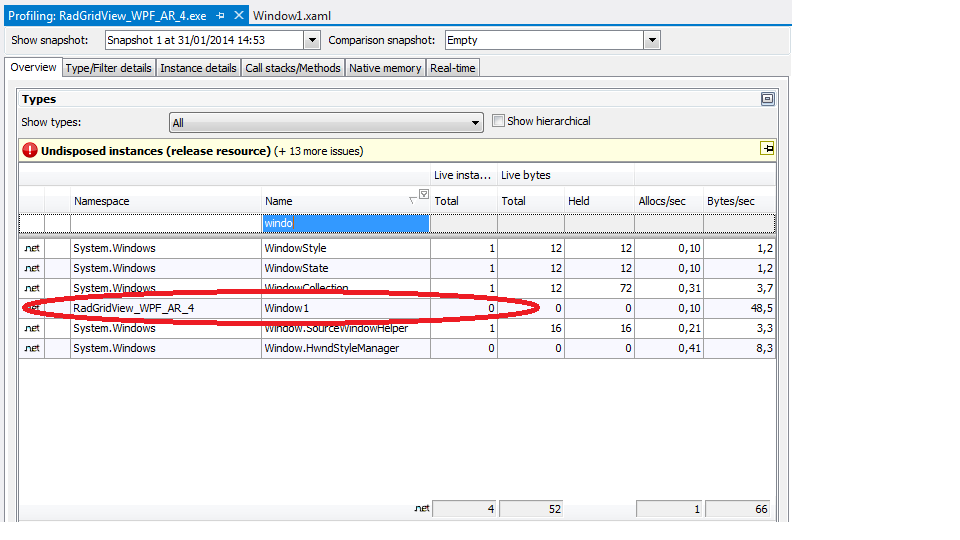Go to the Native memory tab
The width and height of the screenshot is (960, 540).
pyautogui.click(x=385, y=68)
